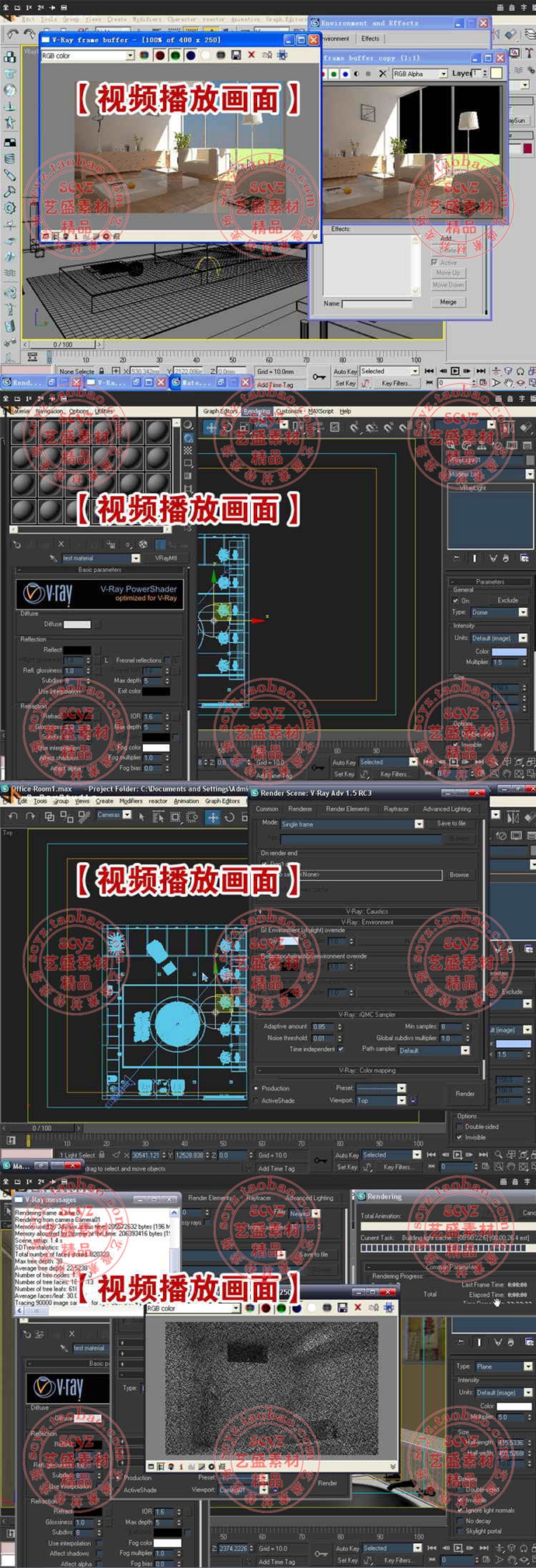Click the Name input field in the Environment and Effects dialog
The image size is (536, 1568).
pos(377,304)
